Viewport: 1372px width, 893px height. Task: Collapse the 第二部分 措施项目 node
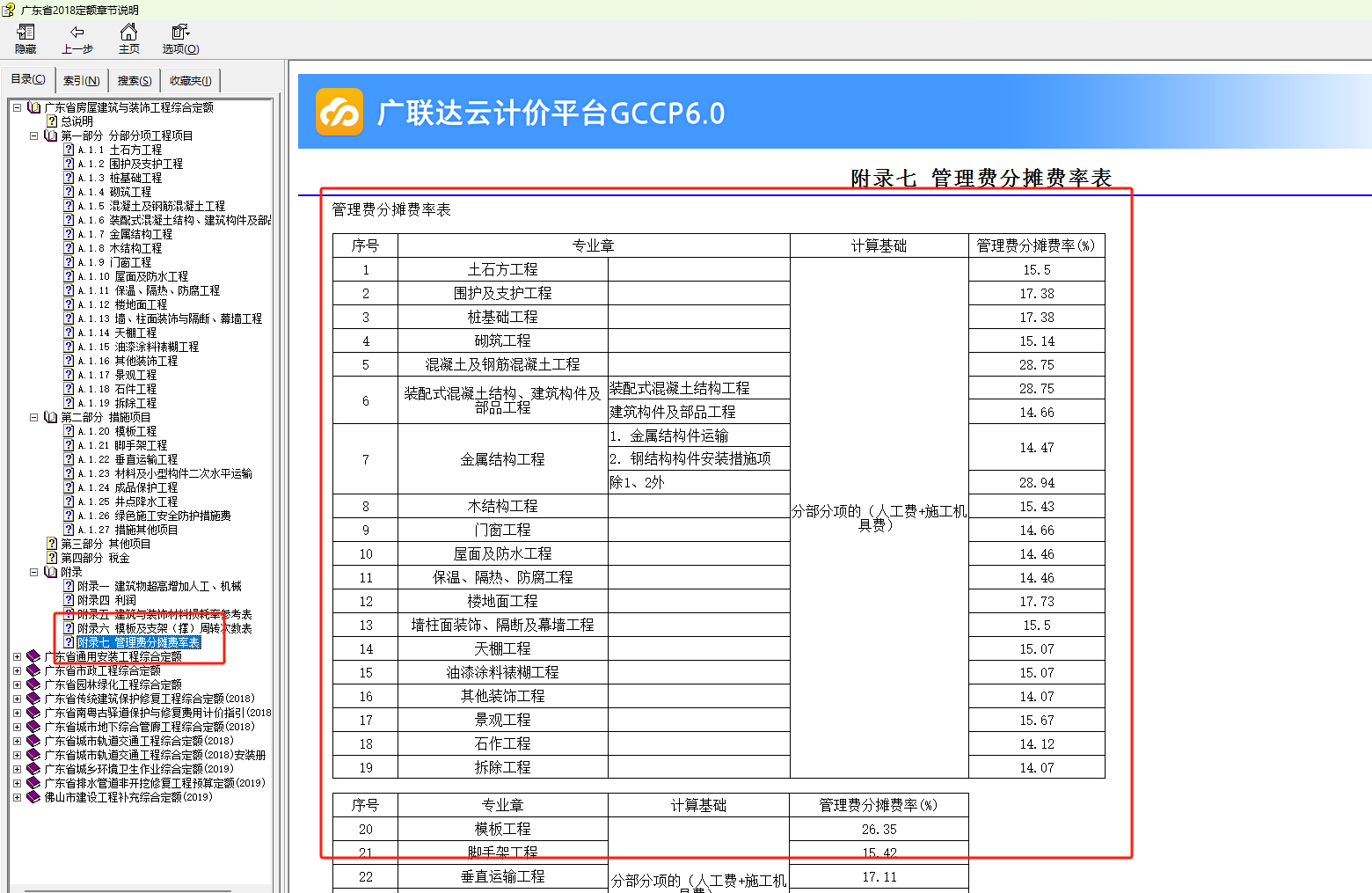(33, 417)
